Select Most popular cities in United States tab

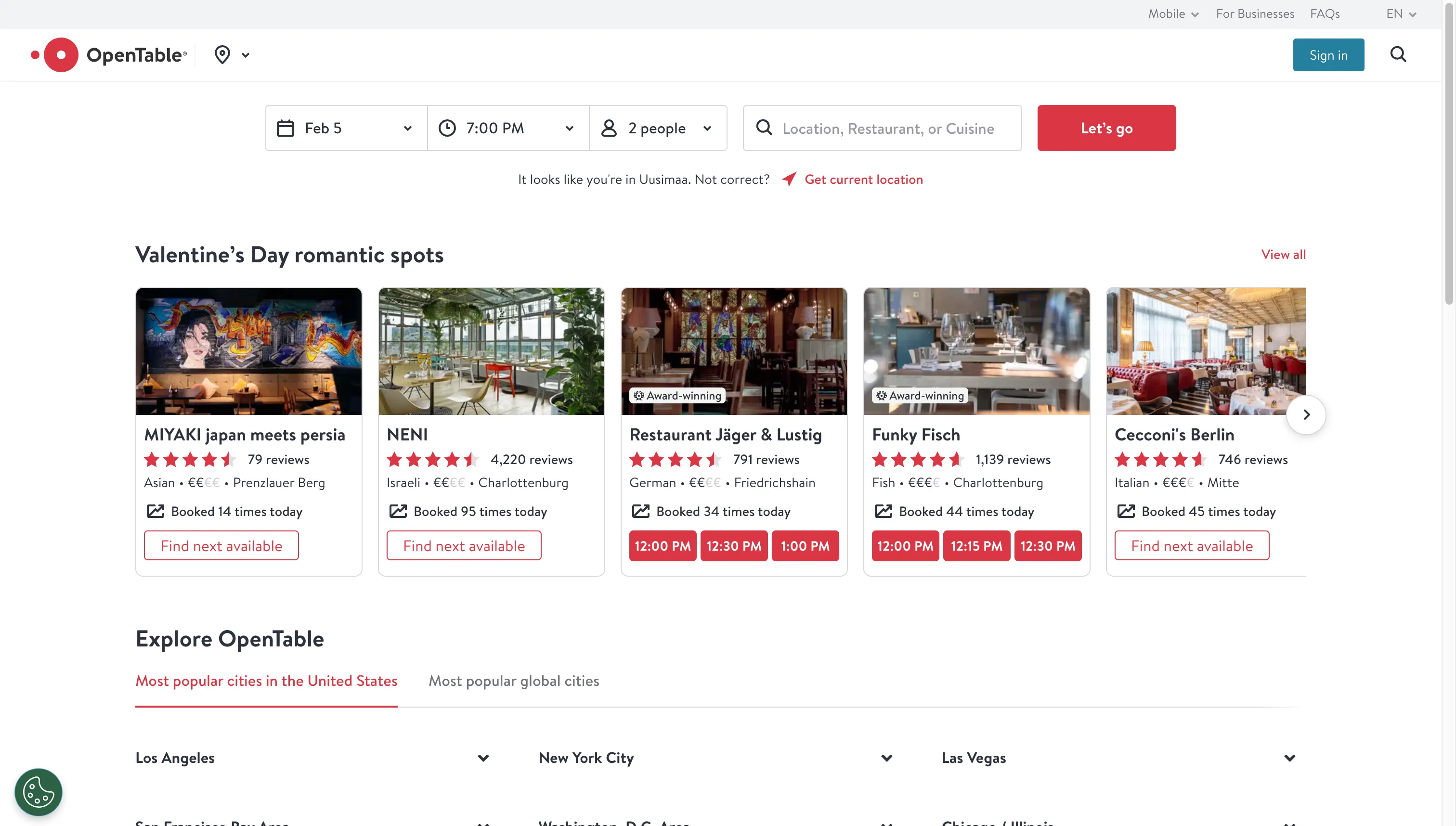click(266, 681)
